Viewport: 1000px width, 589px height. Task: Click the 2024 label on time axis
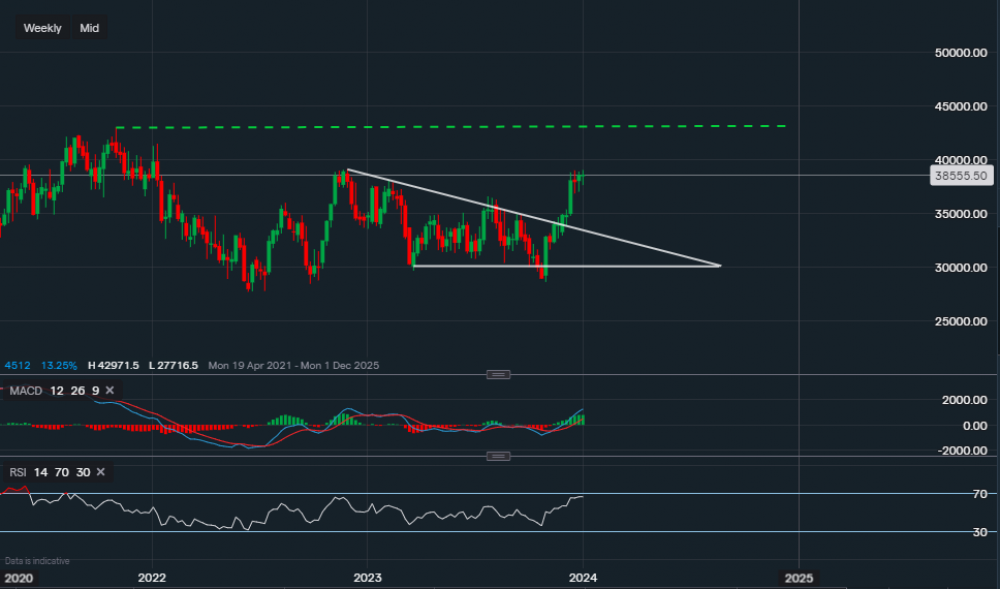(x=583, y=578)
